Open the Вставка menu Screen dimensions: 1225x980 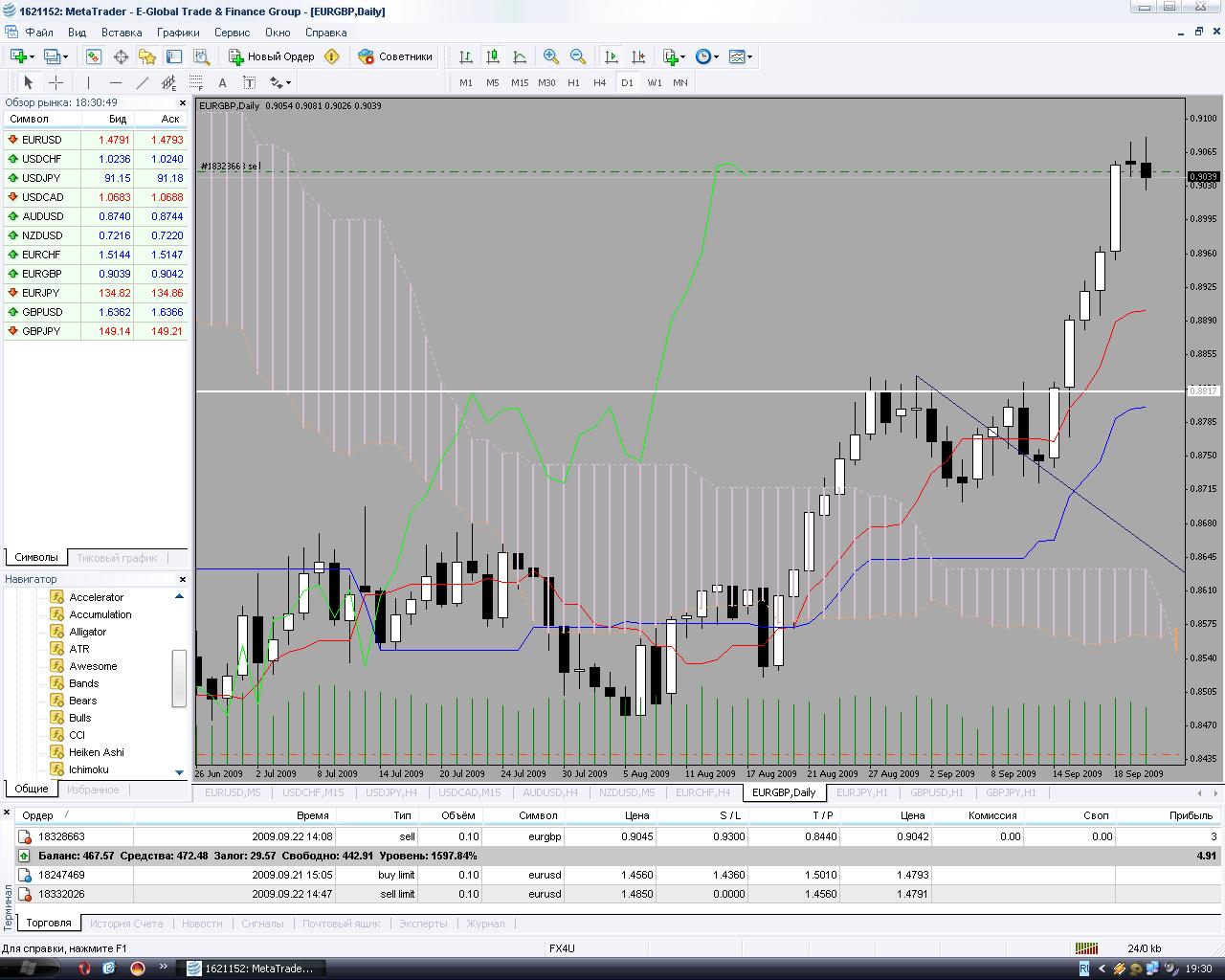pos(122,33)
